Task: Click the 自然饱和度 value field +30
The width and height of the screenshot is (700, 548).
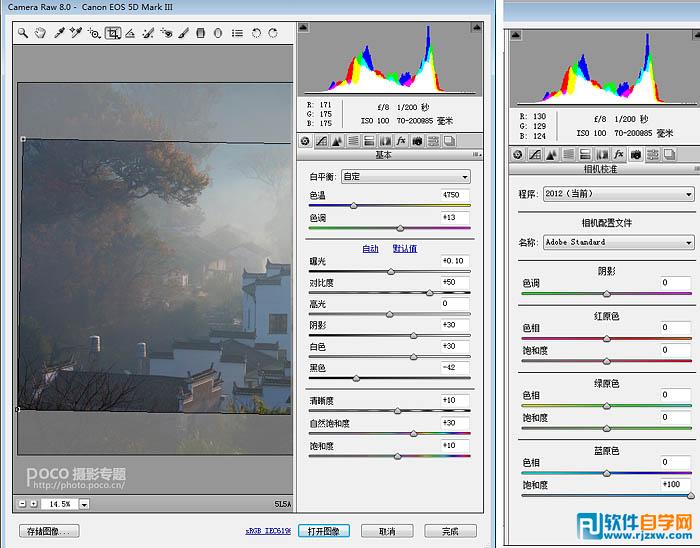Action: click(455, 423)
